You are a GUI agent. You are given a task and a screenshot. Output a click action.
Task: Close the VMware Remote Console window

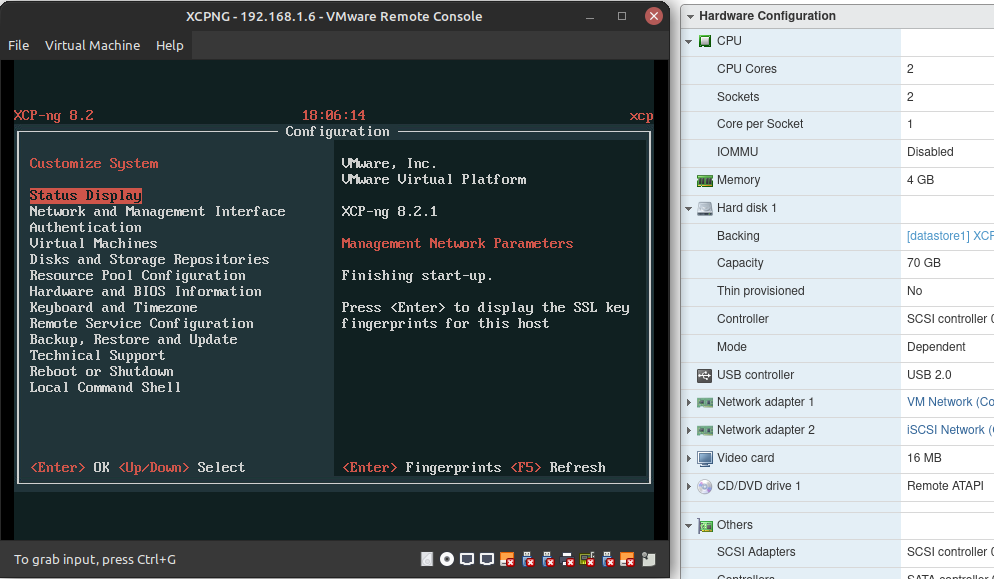coord(654,16)
